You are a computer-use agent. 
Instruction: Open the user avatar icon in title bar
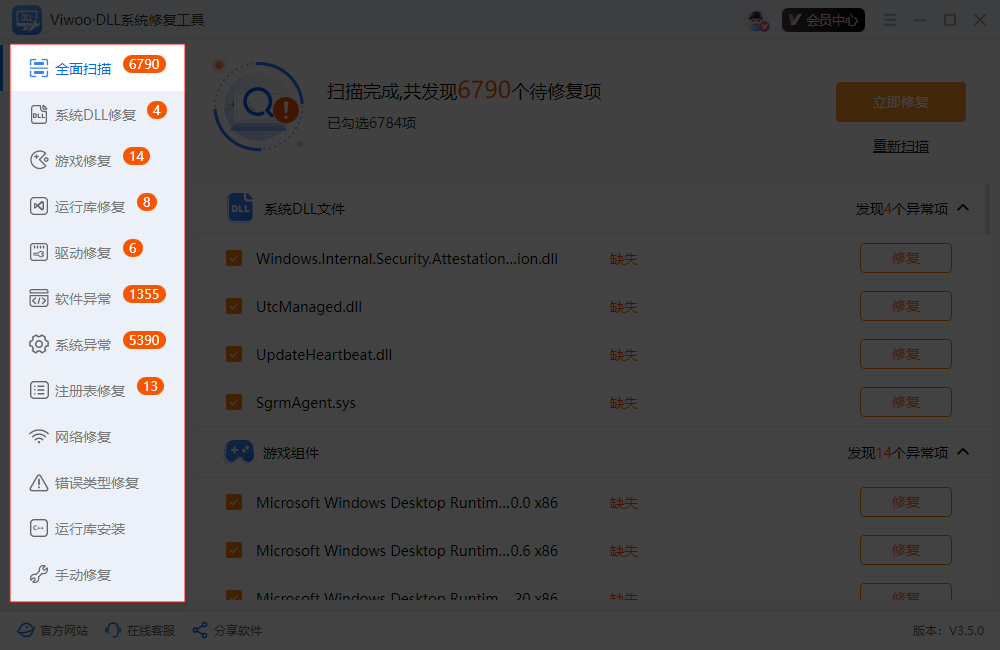point(758,20)
